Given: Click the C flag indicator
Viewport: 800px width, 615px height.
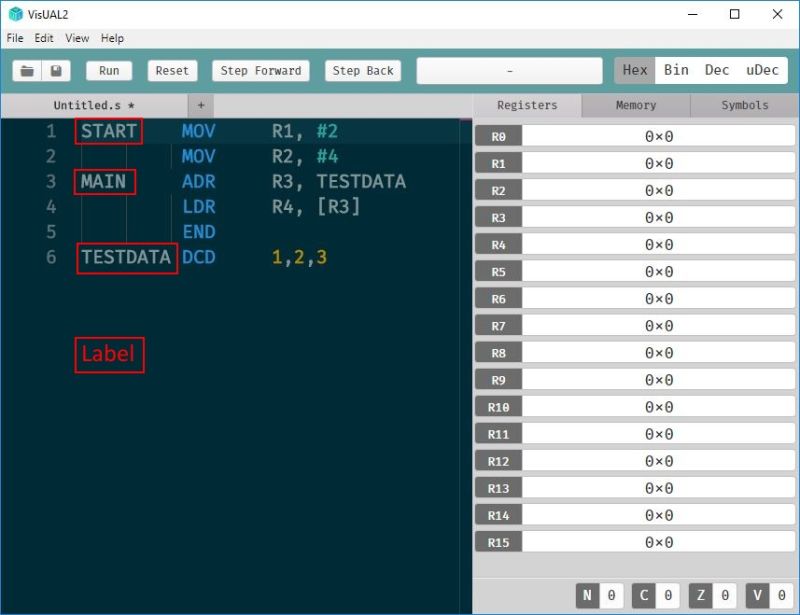Looking at the screenshot, I should click(x=645, y=594).
